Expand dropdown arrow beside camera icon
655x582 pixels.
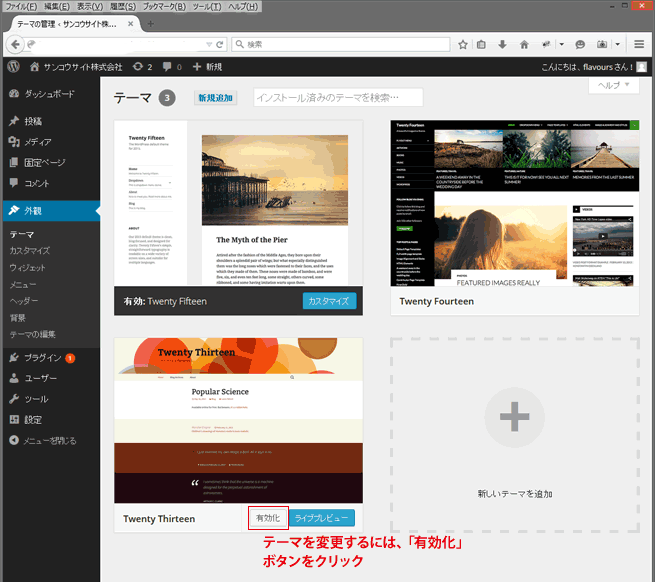click(617, 44)
